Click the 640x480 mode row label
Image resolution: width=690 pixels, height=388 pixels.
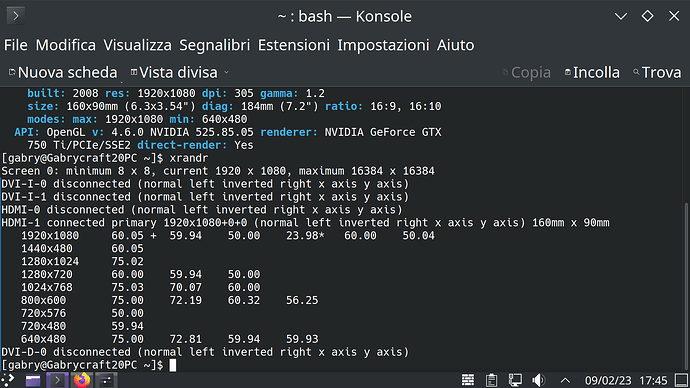click(44, 339)
